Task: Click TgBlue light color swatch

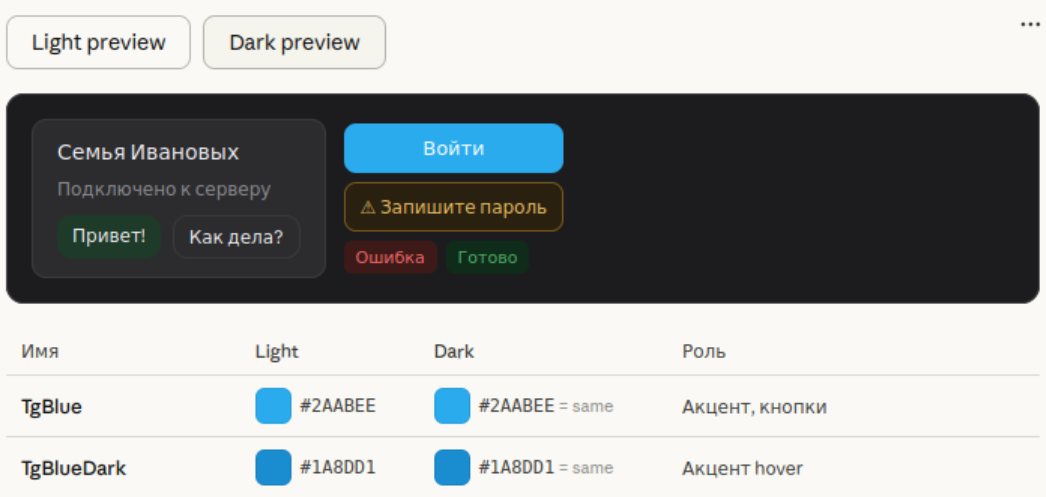Action: pyautogui.click(x=274, y=406)
